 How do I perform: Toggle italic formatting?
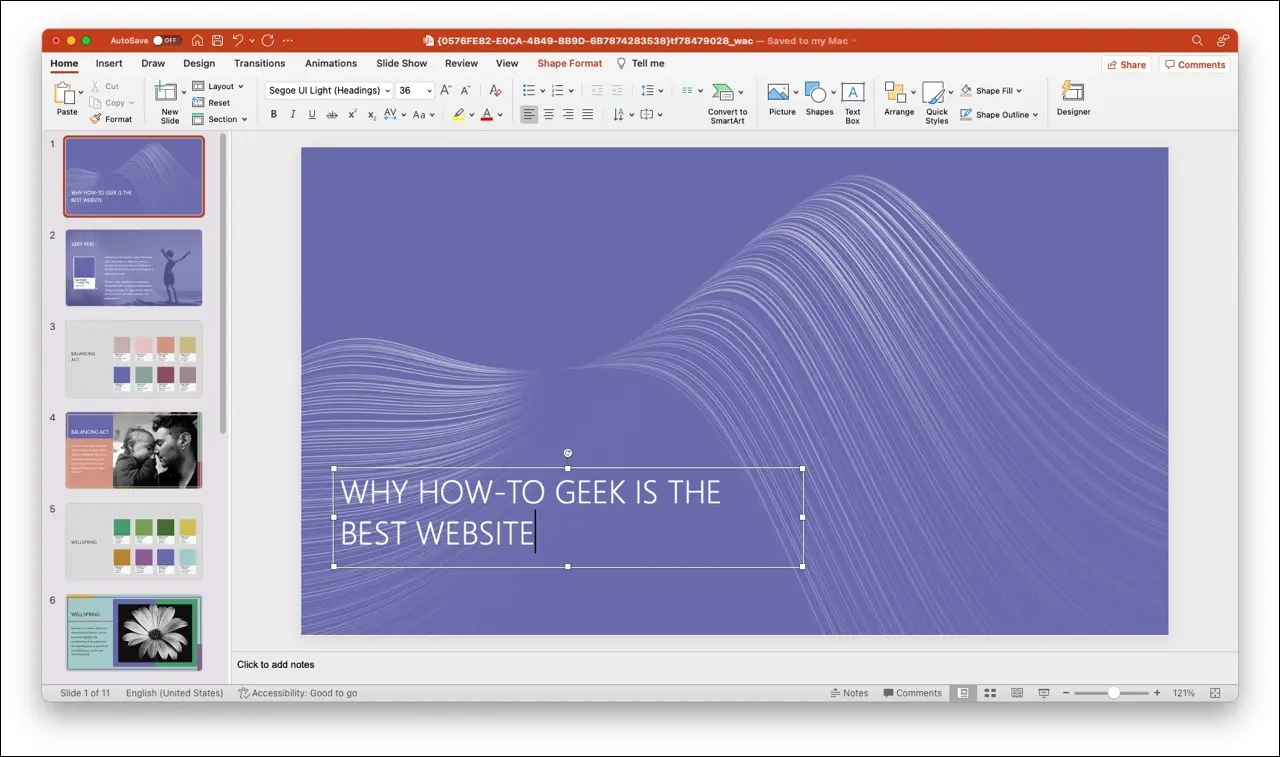[x=292, y=115]
